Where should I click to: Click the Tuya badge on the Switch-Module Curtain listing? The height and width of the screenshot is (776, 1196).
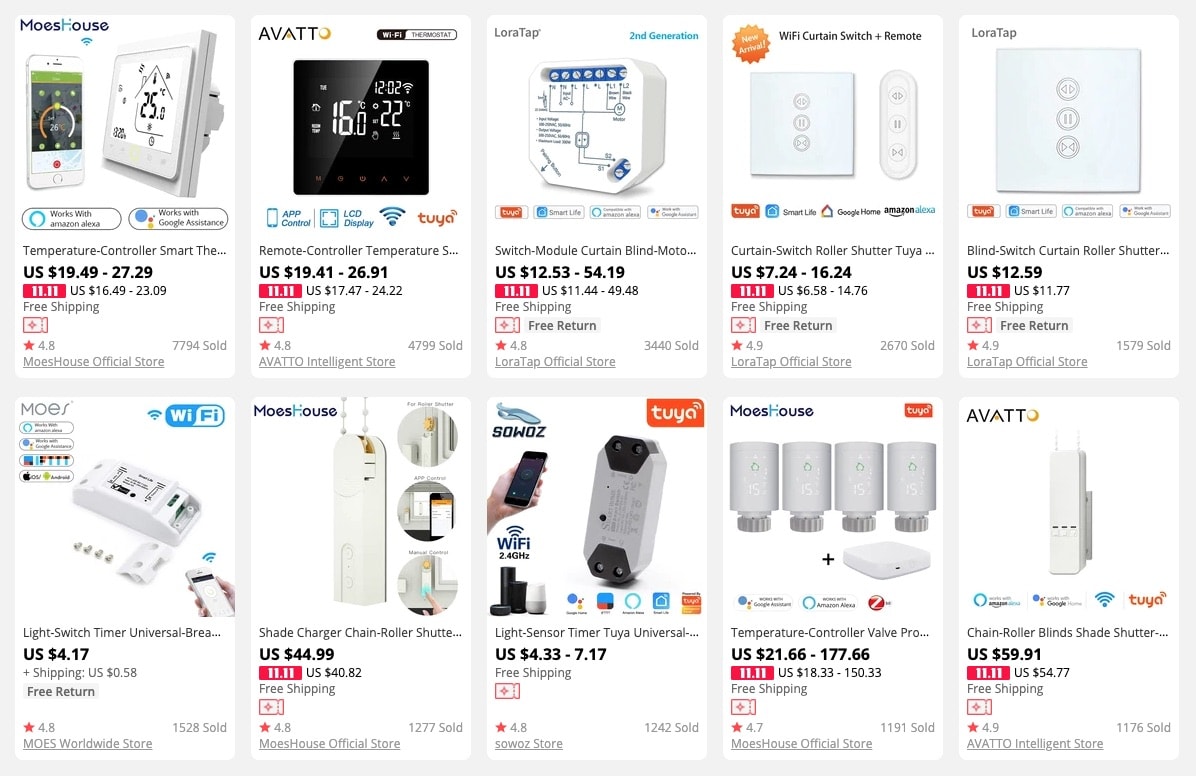pyautogui.click(x=511, y=211)
